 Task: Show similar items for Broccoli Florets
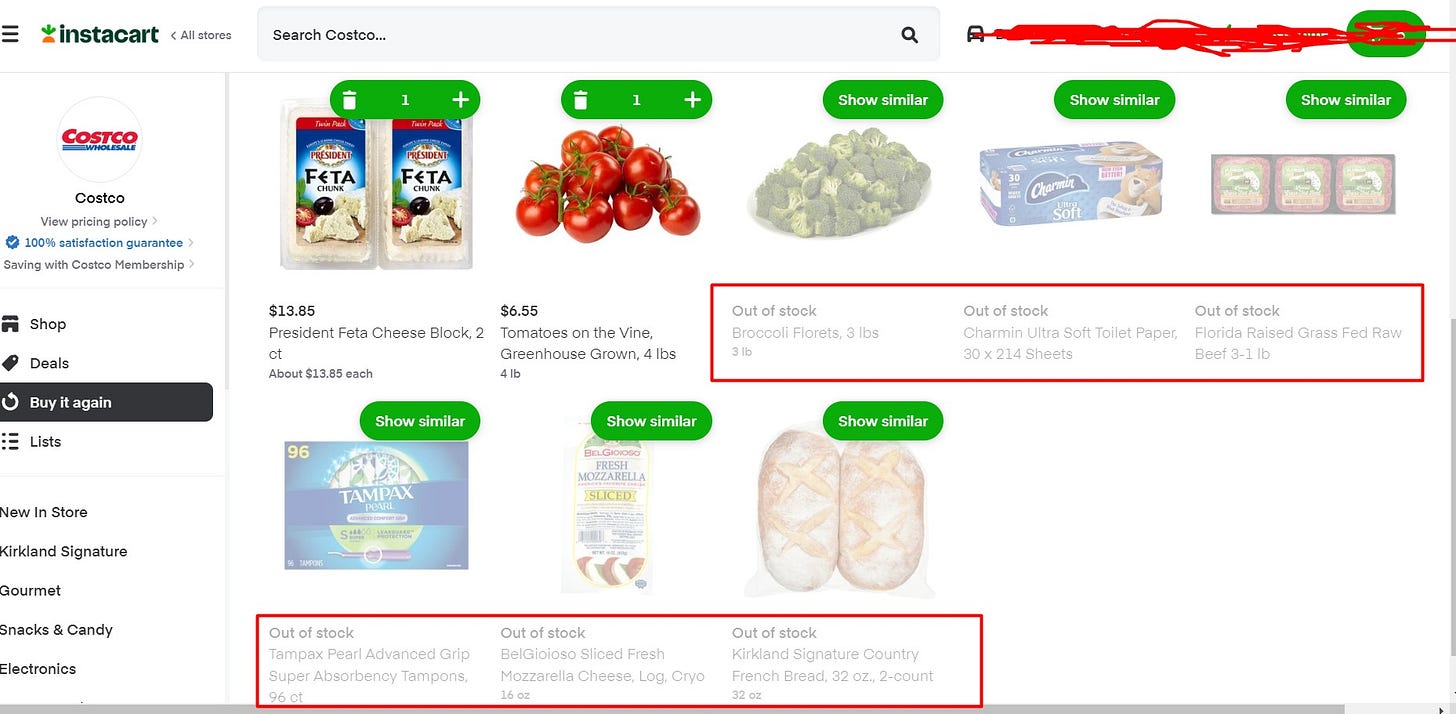[x=883, y=100]
